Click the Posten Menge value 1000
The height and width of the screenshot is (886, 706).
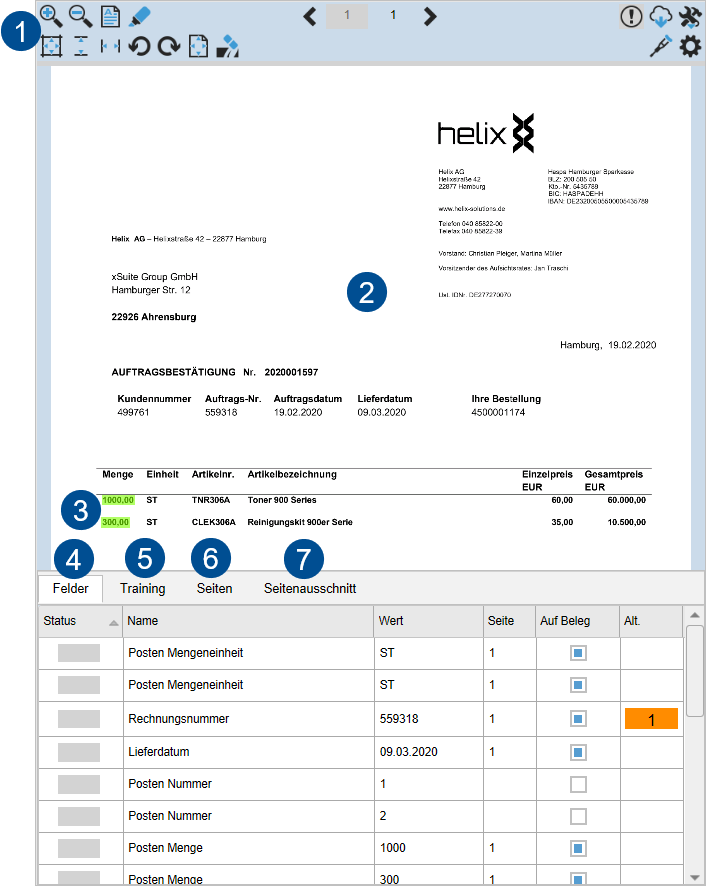click(x=393, y=848)
